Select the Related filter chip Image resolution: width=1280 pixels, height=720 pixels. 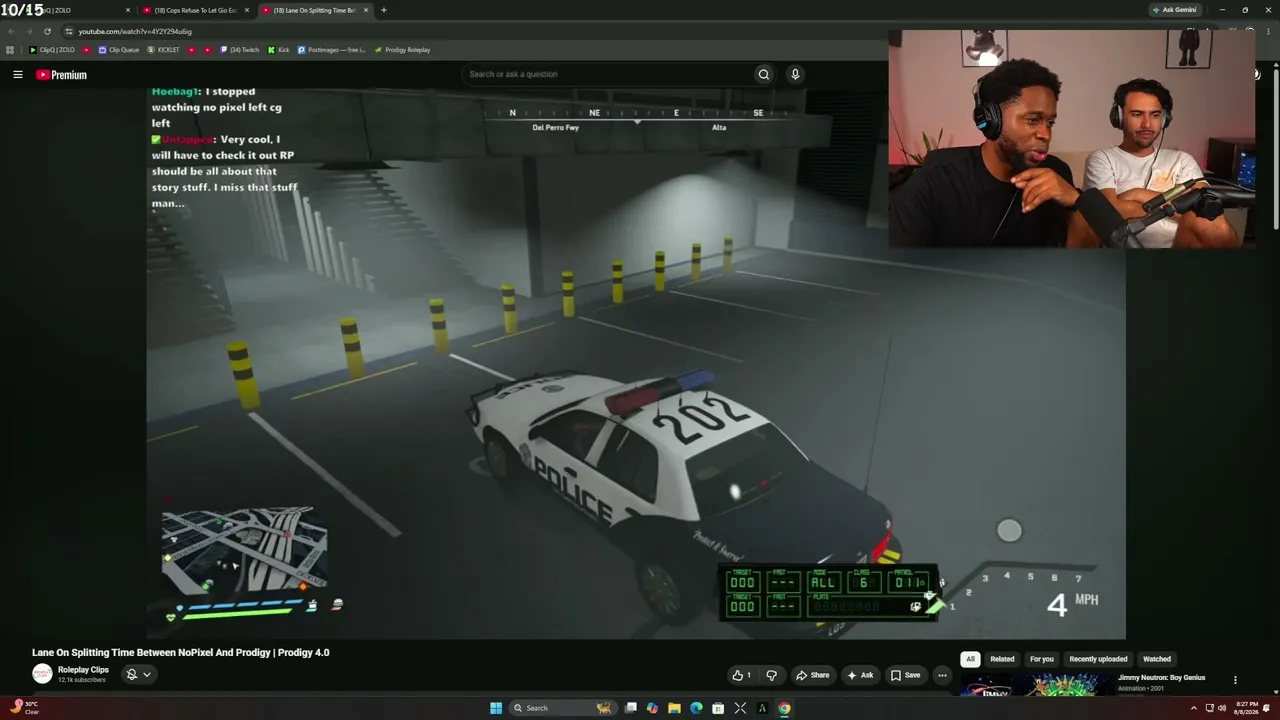coord(1002,659)
